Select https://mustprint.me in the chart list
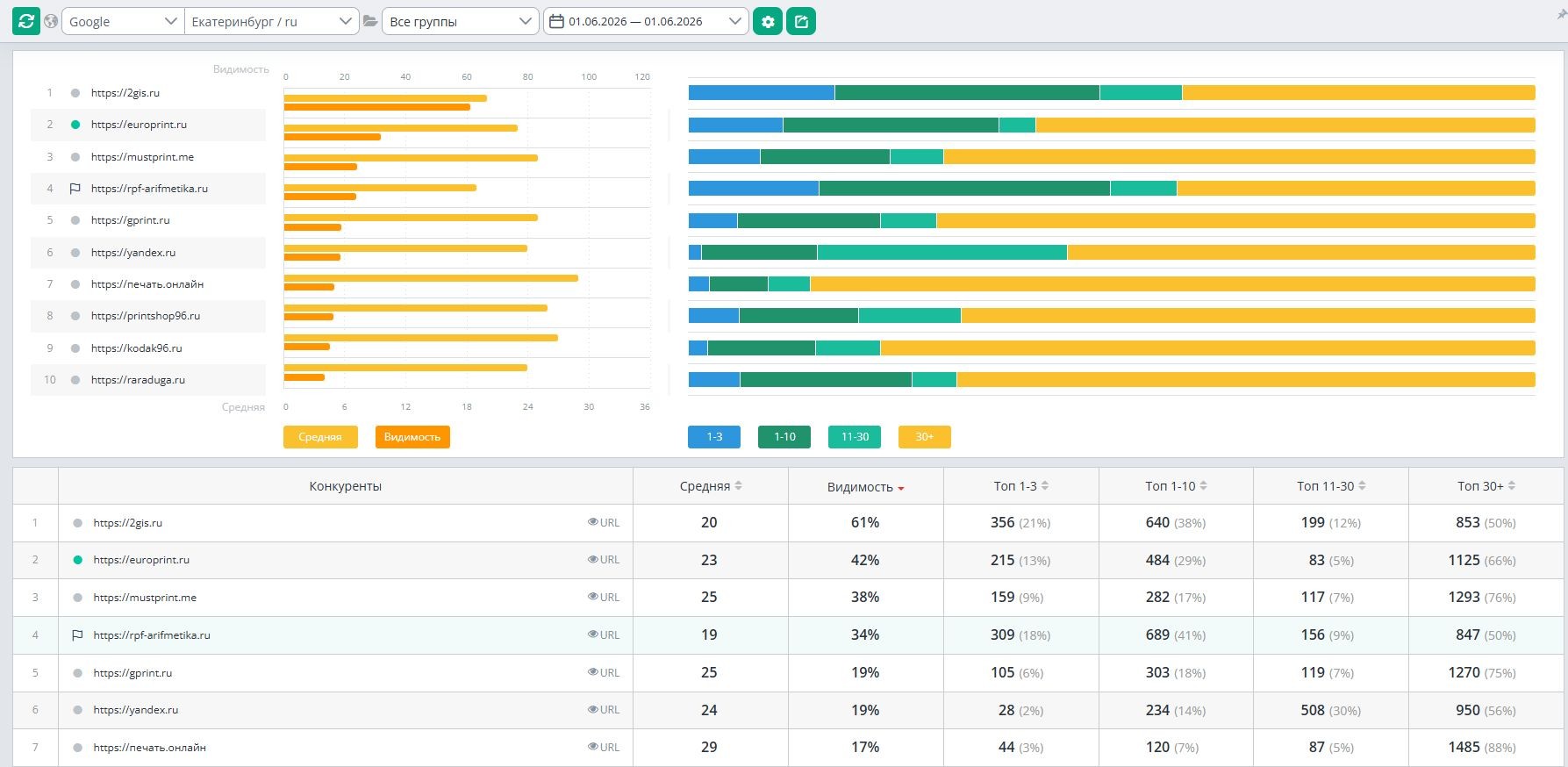Viewport: 1568px width, 767px height. tap(142, 157)
